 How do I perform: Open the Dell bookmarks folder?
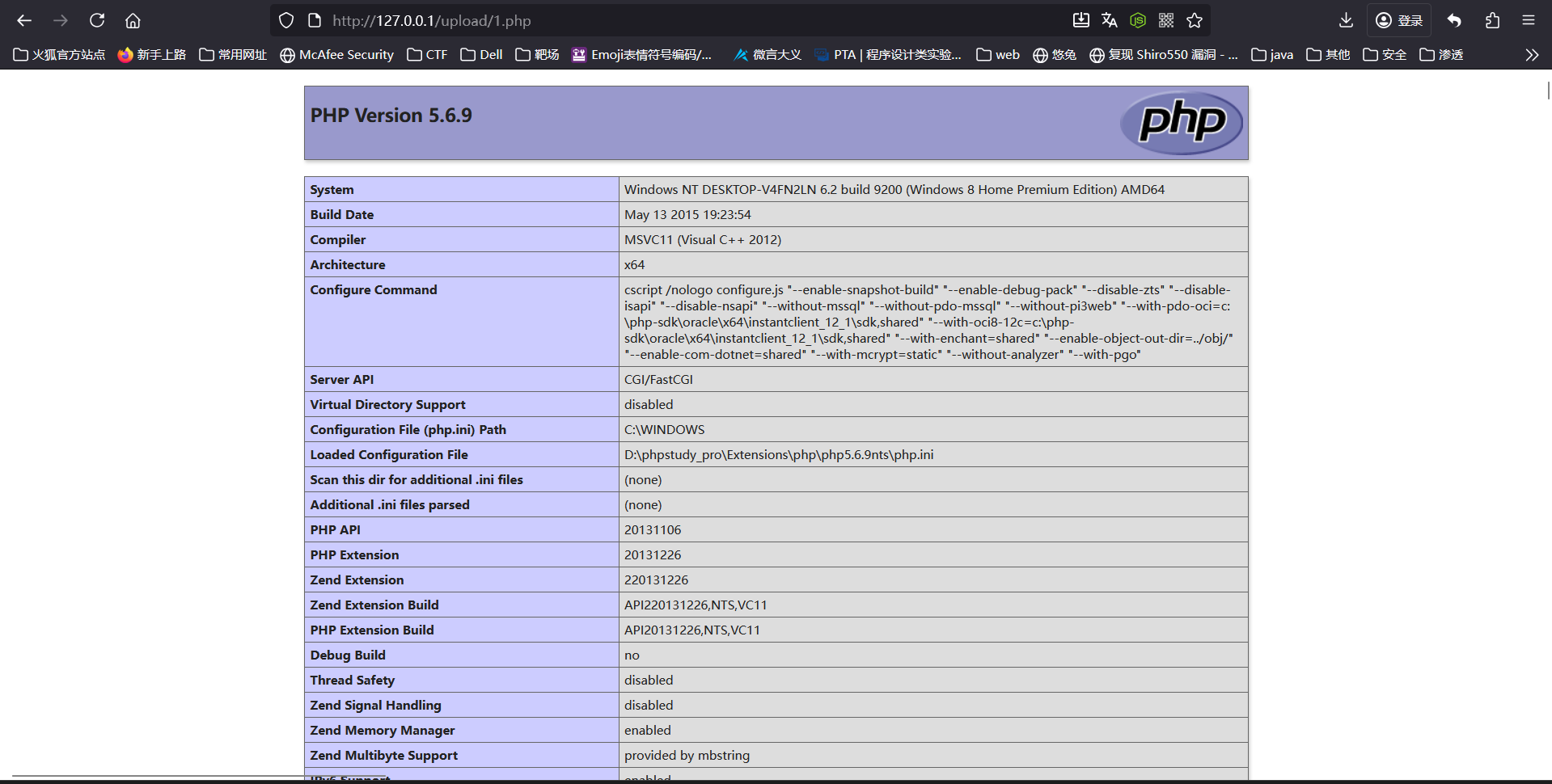[x=481, y=55]
